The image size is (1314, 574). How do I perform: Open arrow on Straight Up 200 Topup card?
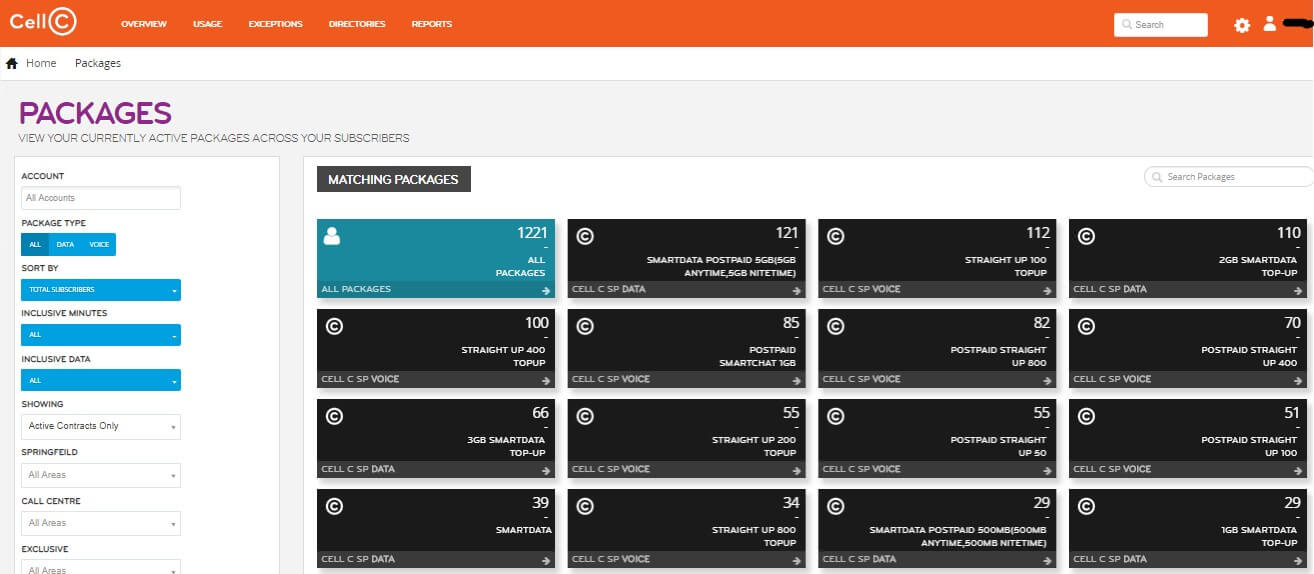[797, 470]
